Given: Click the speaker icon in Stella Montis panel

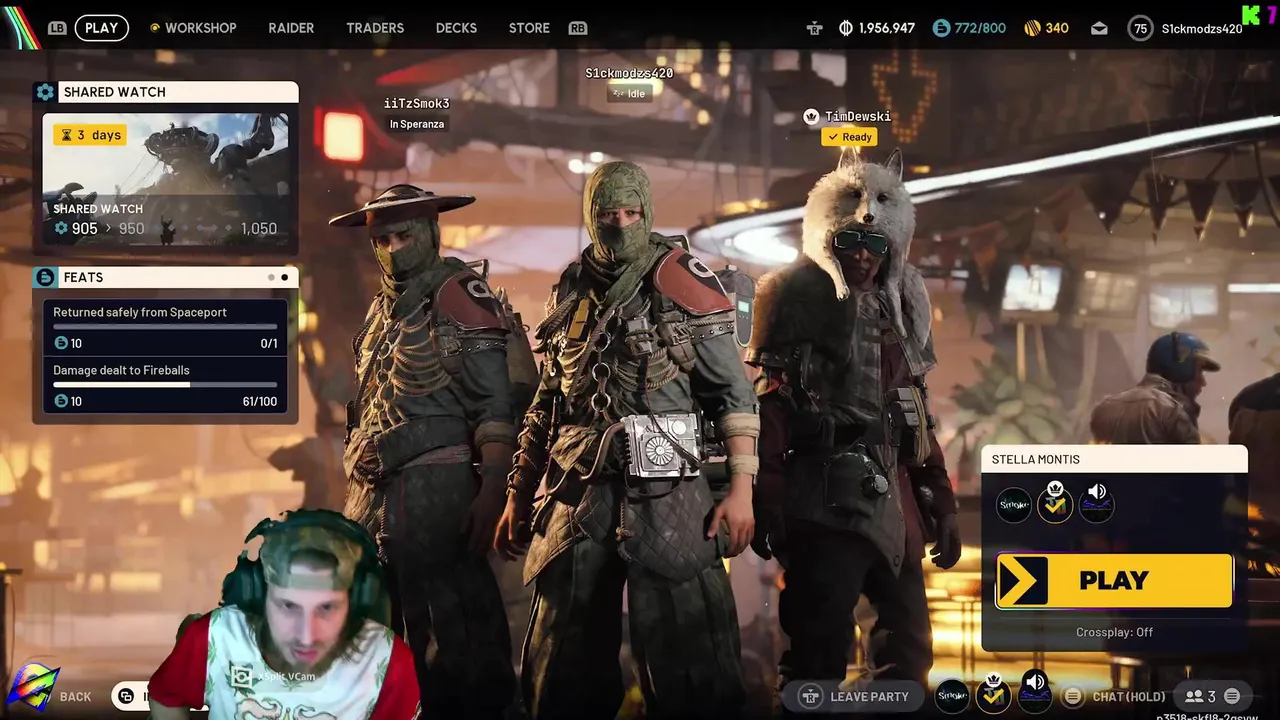Looking at the screenshot, I should click(1097, 491).
